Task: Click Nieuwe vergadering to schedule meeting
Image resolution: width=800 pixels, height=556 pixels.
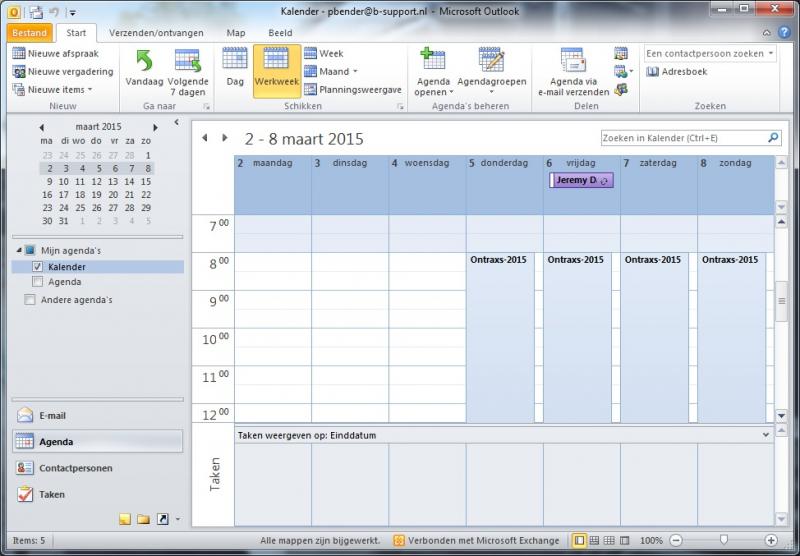Action: 63,72
